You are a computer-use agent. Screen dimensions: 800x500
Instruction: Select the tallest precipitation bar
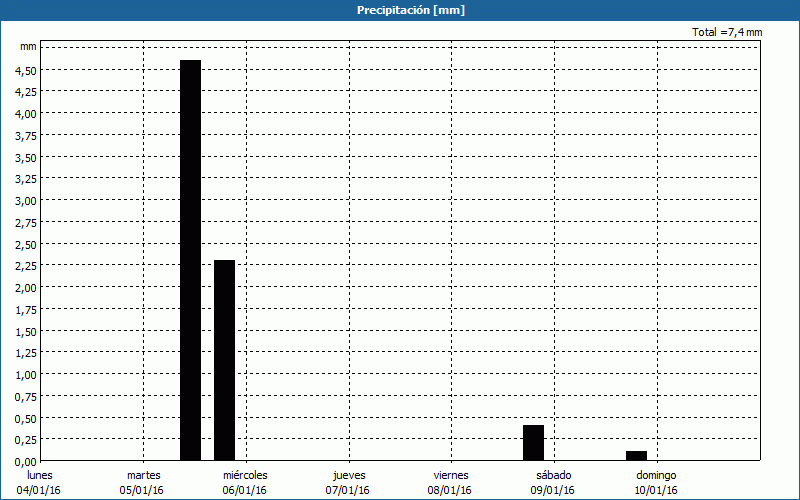(x=190, y=260)
